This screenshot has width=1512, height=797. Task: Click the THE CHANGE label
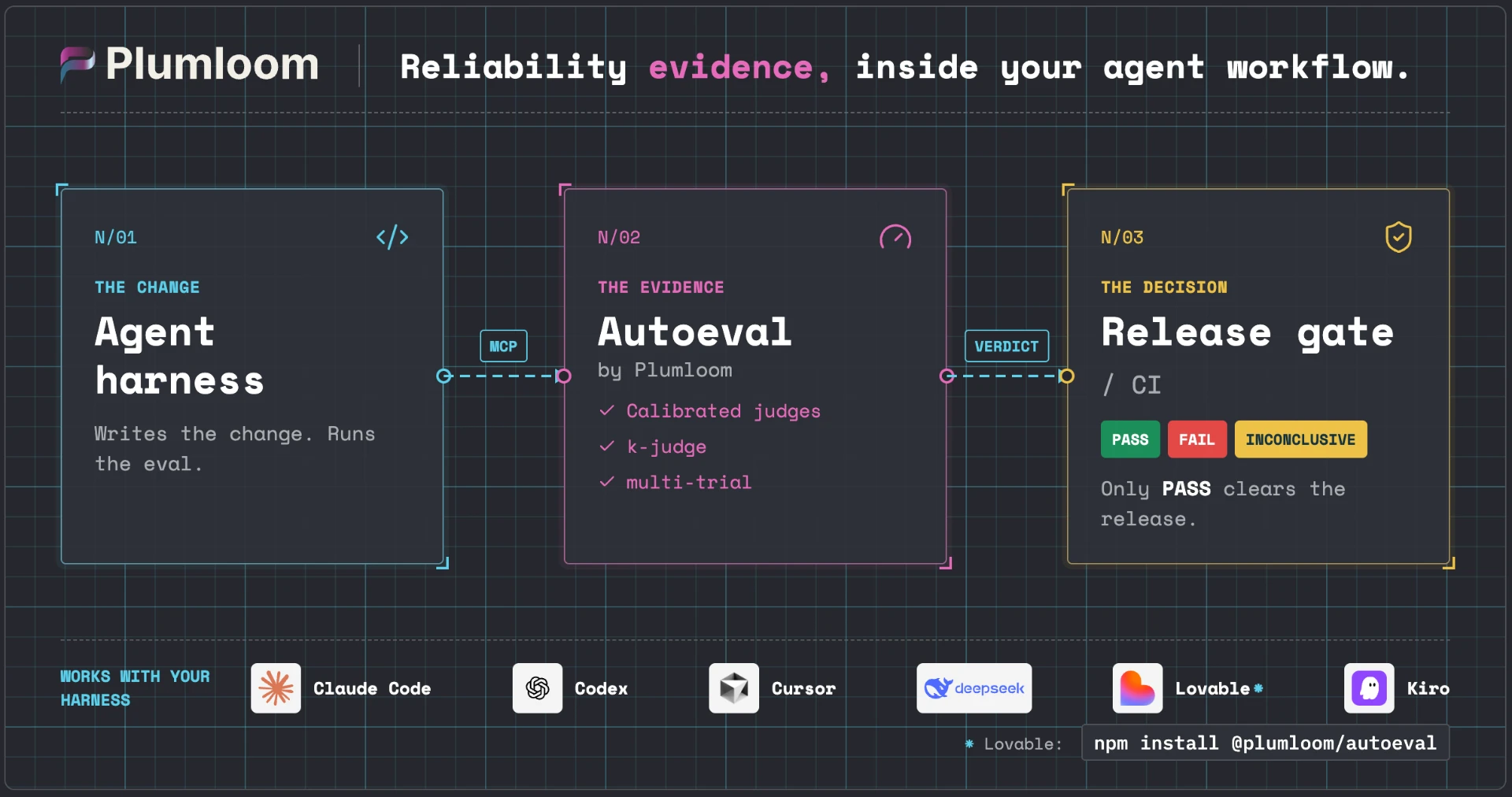[147, 287]
